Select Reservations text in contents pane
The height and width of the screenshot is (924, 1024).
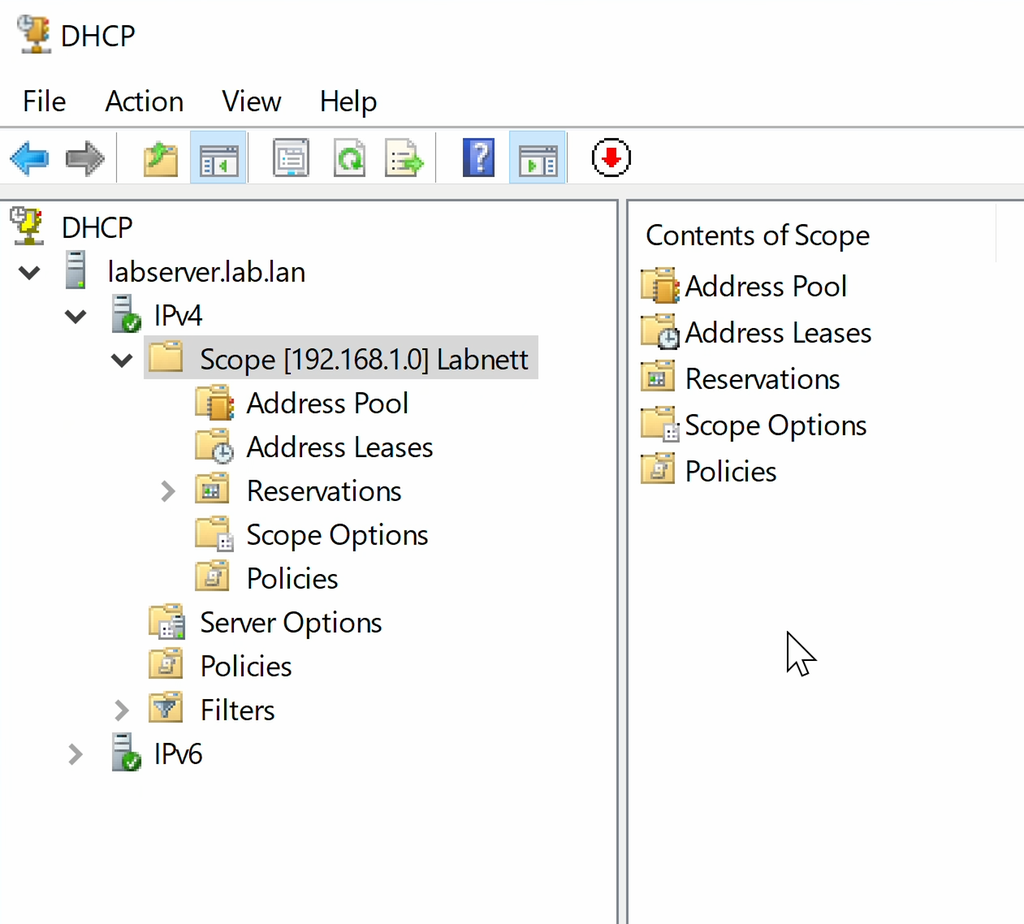click(x=762, y=379)
